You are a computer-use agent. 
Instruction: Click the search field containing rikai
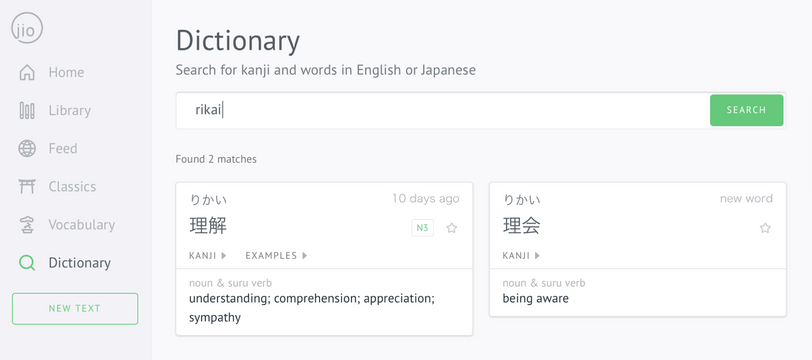(443, 110)
